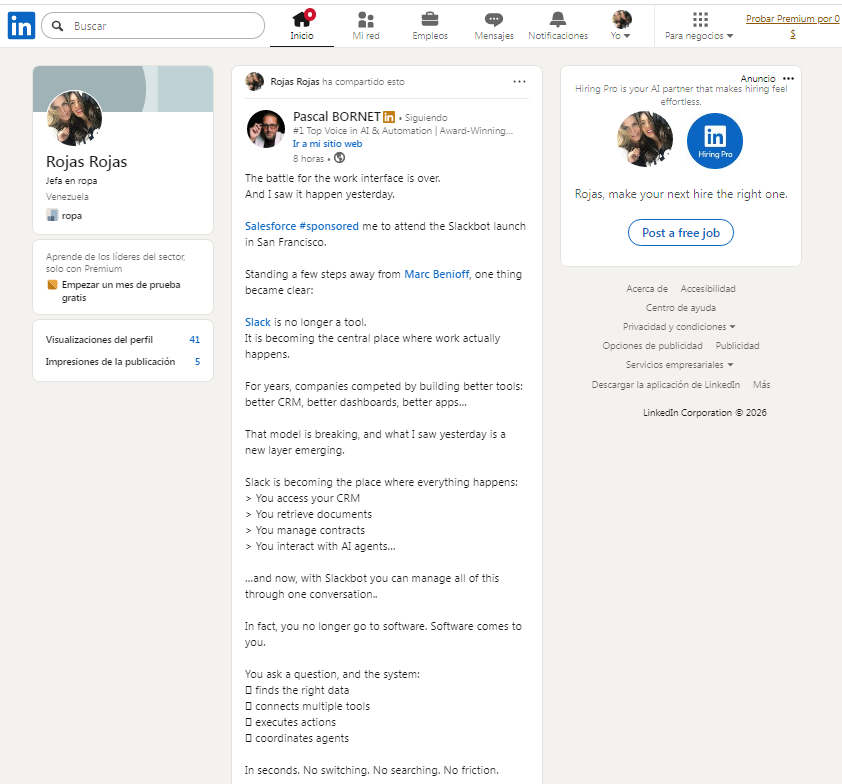The width and height of the screenshot is (842, 784).
Task: Open the Rojas Rojas profile name in the sidebar
Action: coord(86,162)
